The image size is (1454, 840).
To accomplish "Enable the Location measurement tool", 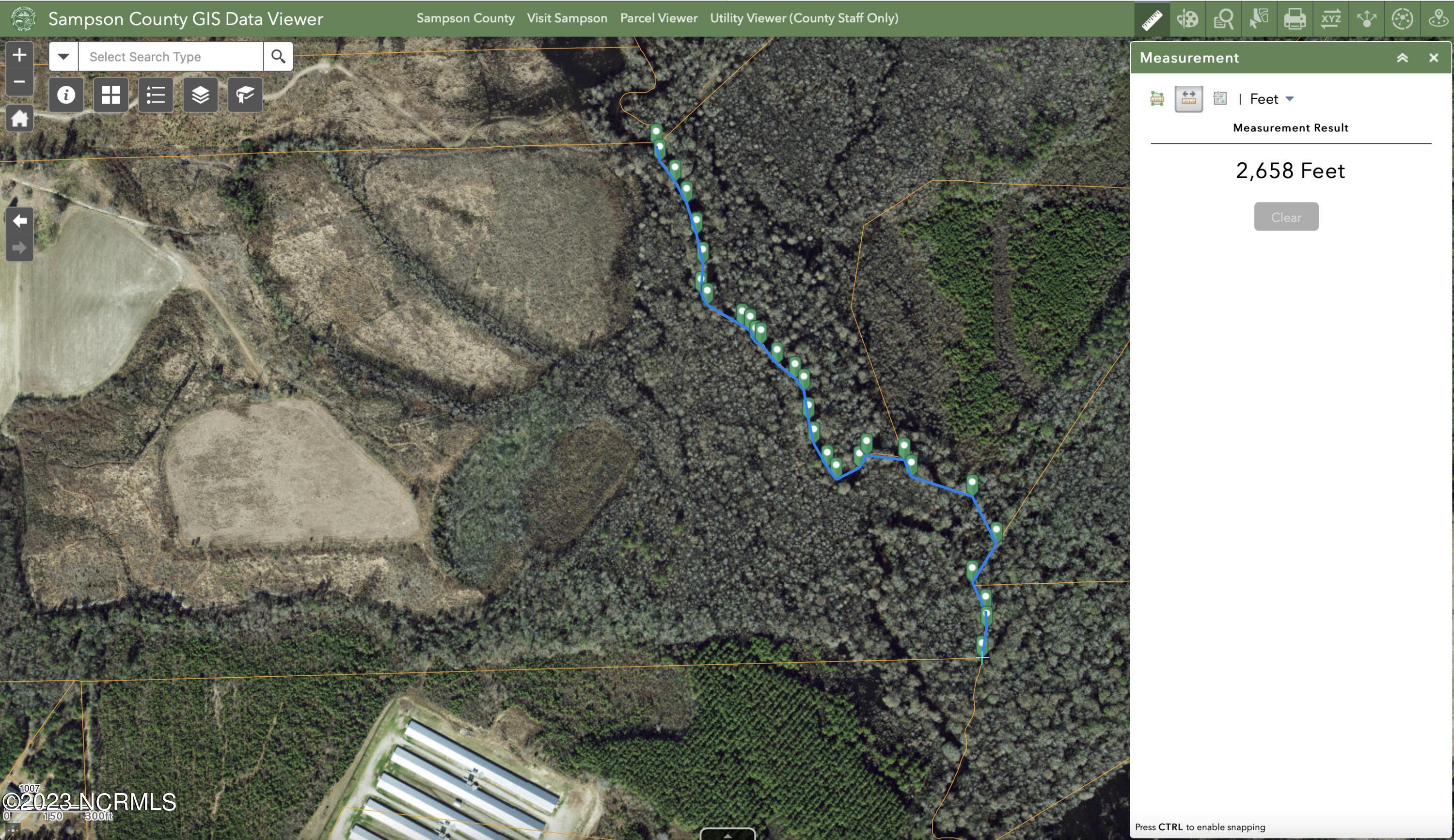I will [x=1220, y=99].
